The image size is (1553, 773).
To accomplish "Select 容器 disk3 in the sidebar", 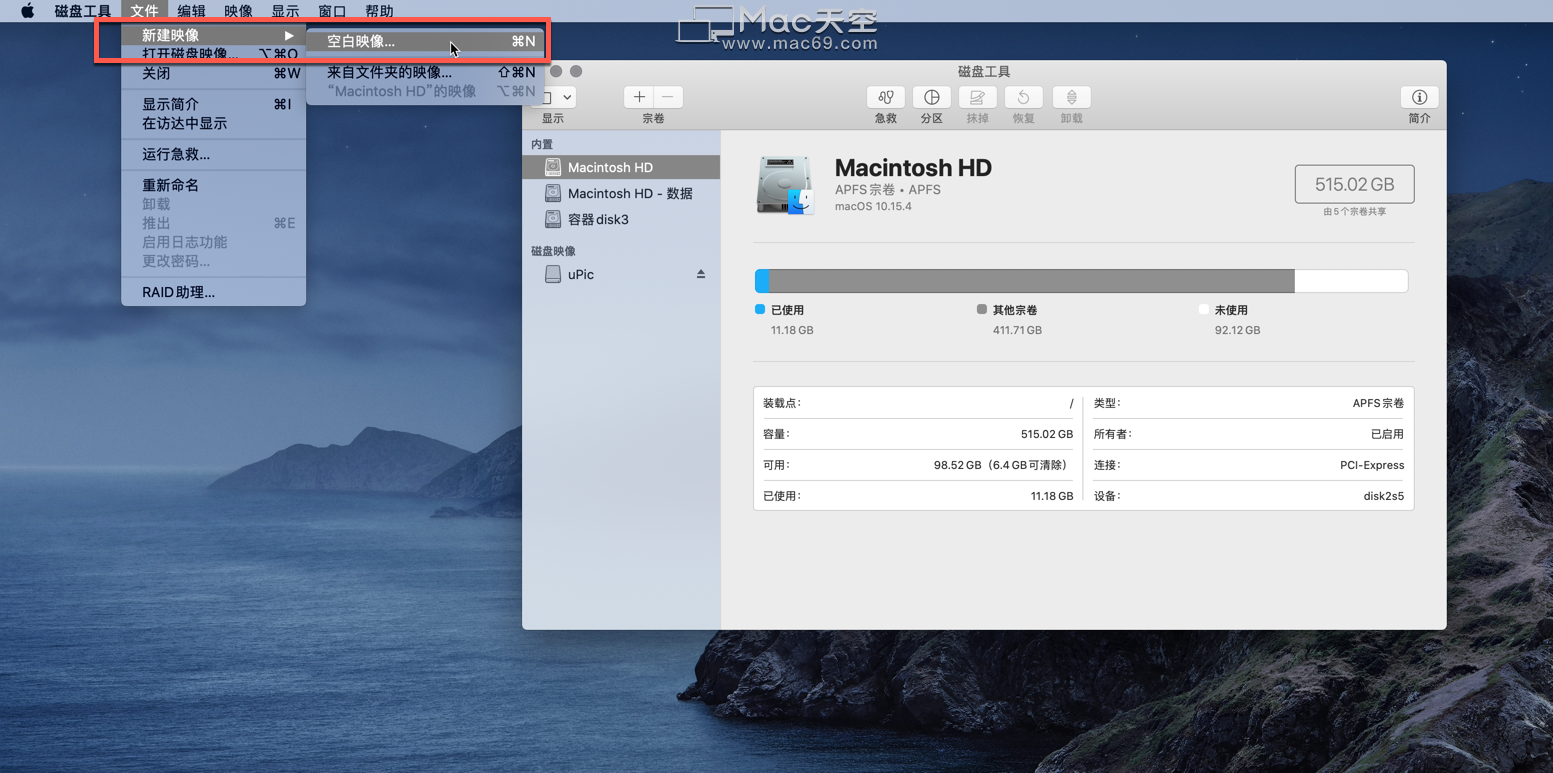I will tap(621, 219).
